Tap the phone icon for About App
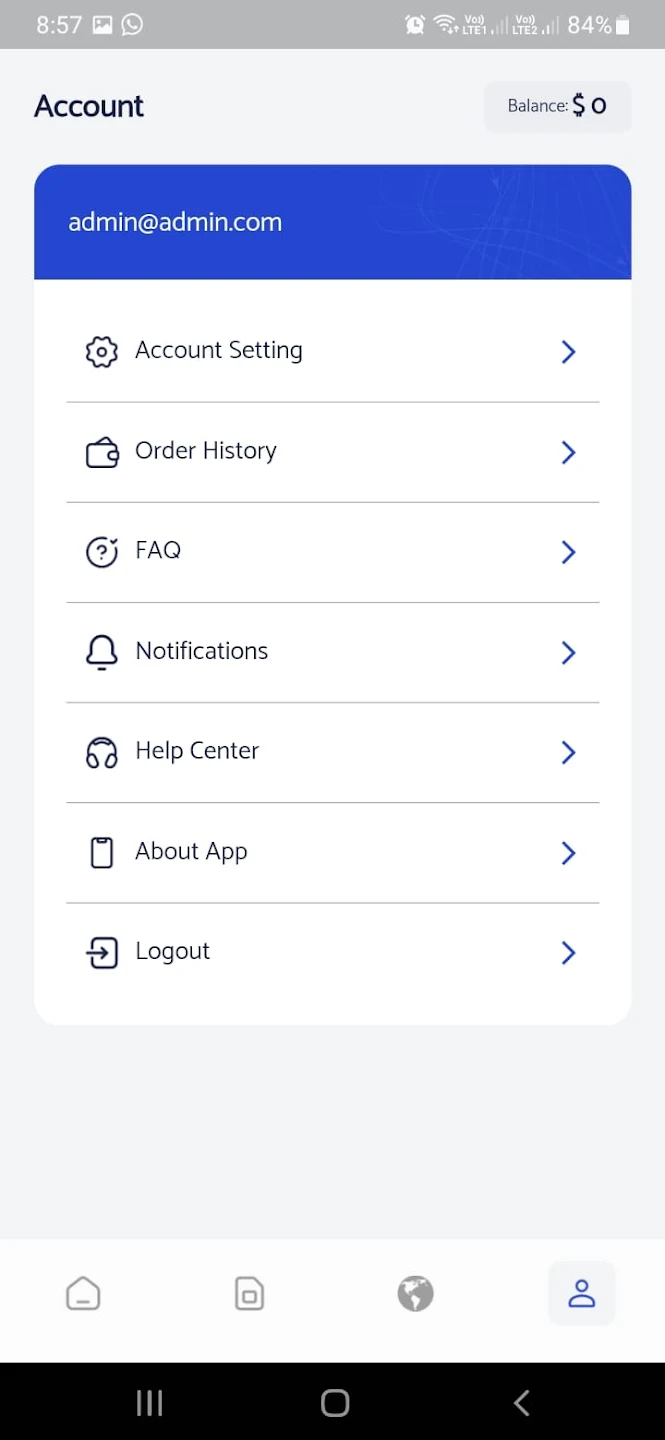The height and width of the screenshot is (1440, 665). 101,853
